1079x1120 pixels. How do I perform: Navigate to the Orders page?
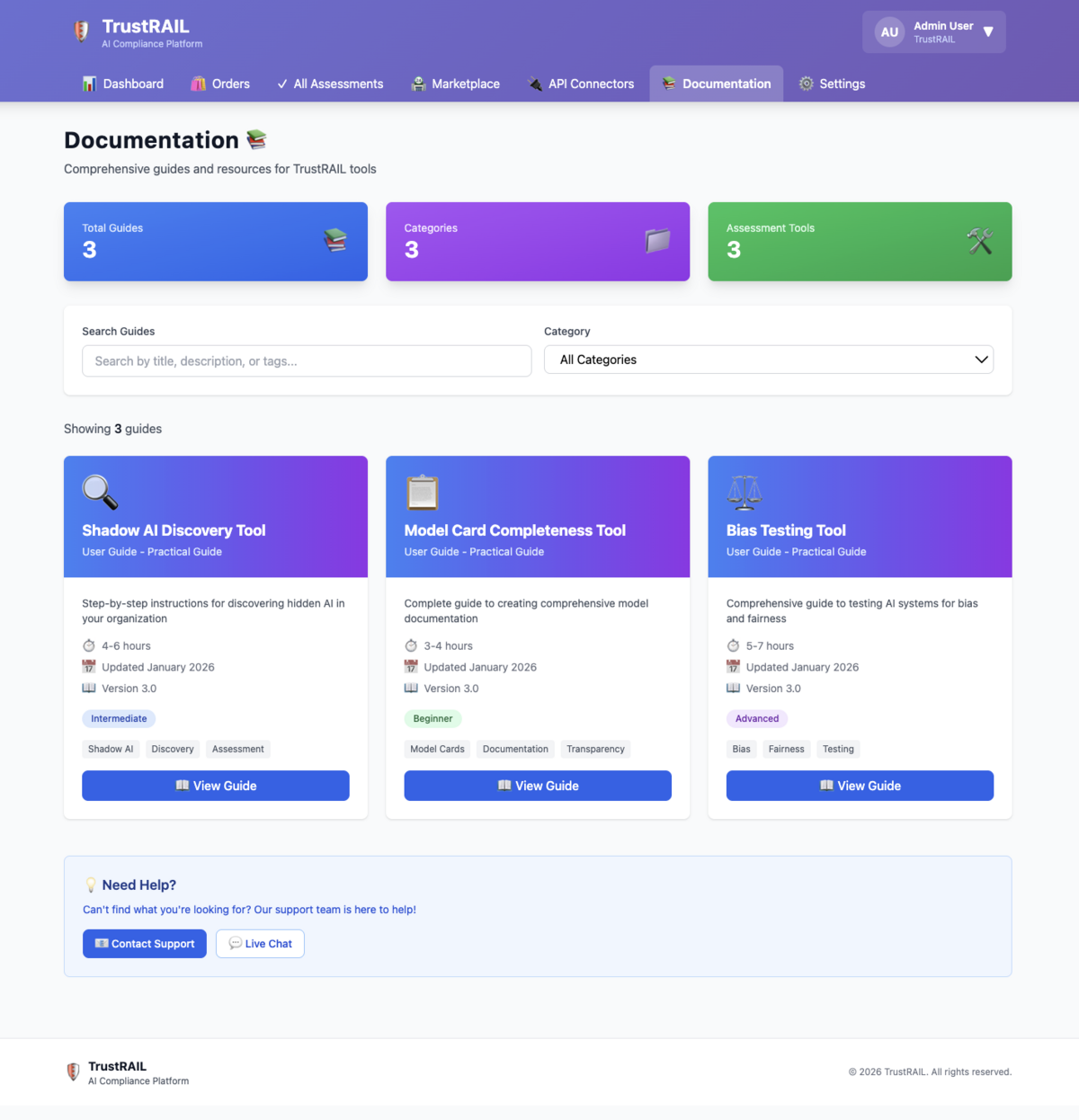click(x=220, y=83)
